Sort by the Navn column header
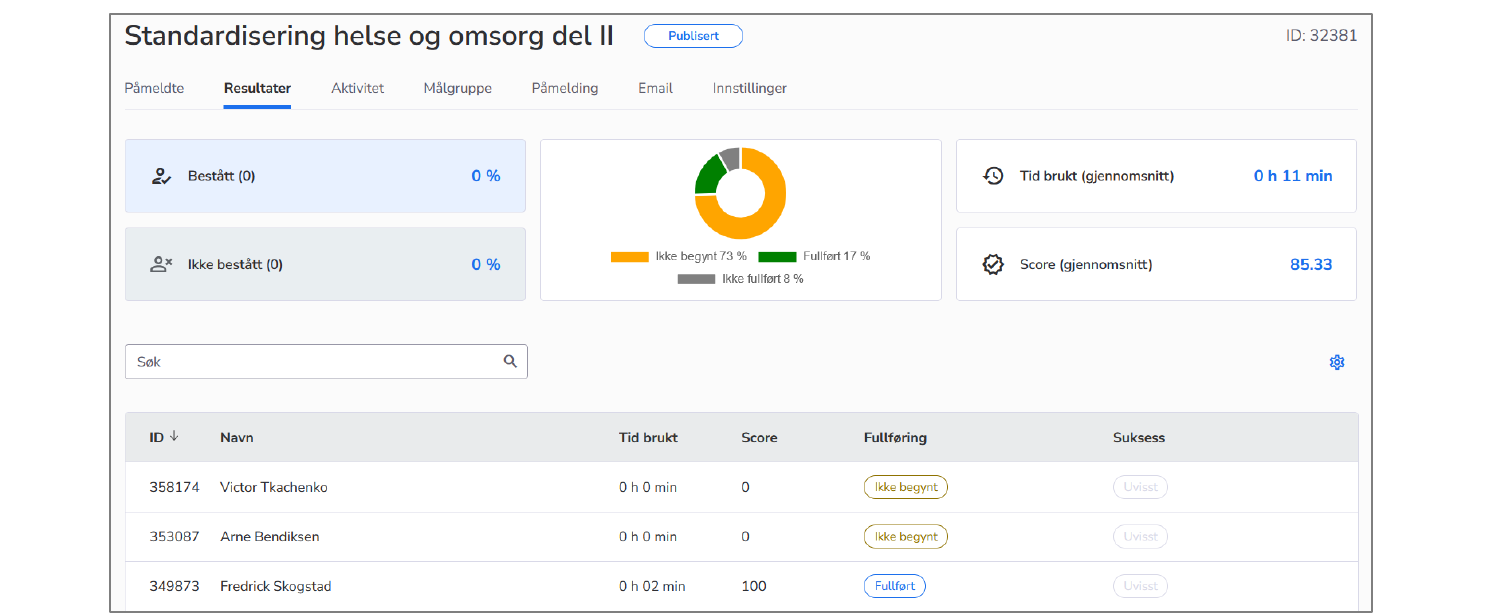 [x=236, y=438]
